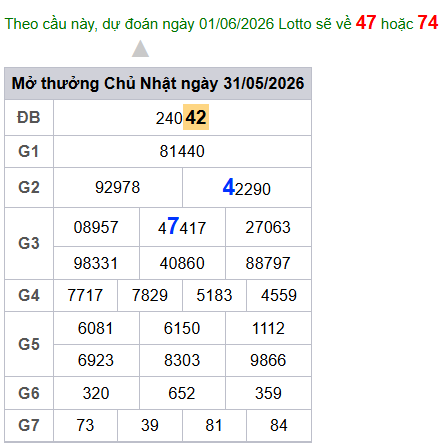This screenshot has width=442, height=447.
Task: Click the G3 number 88797
Action: tap(268, 263)
